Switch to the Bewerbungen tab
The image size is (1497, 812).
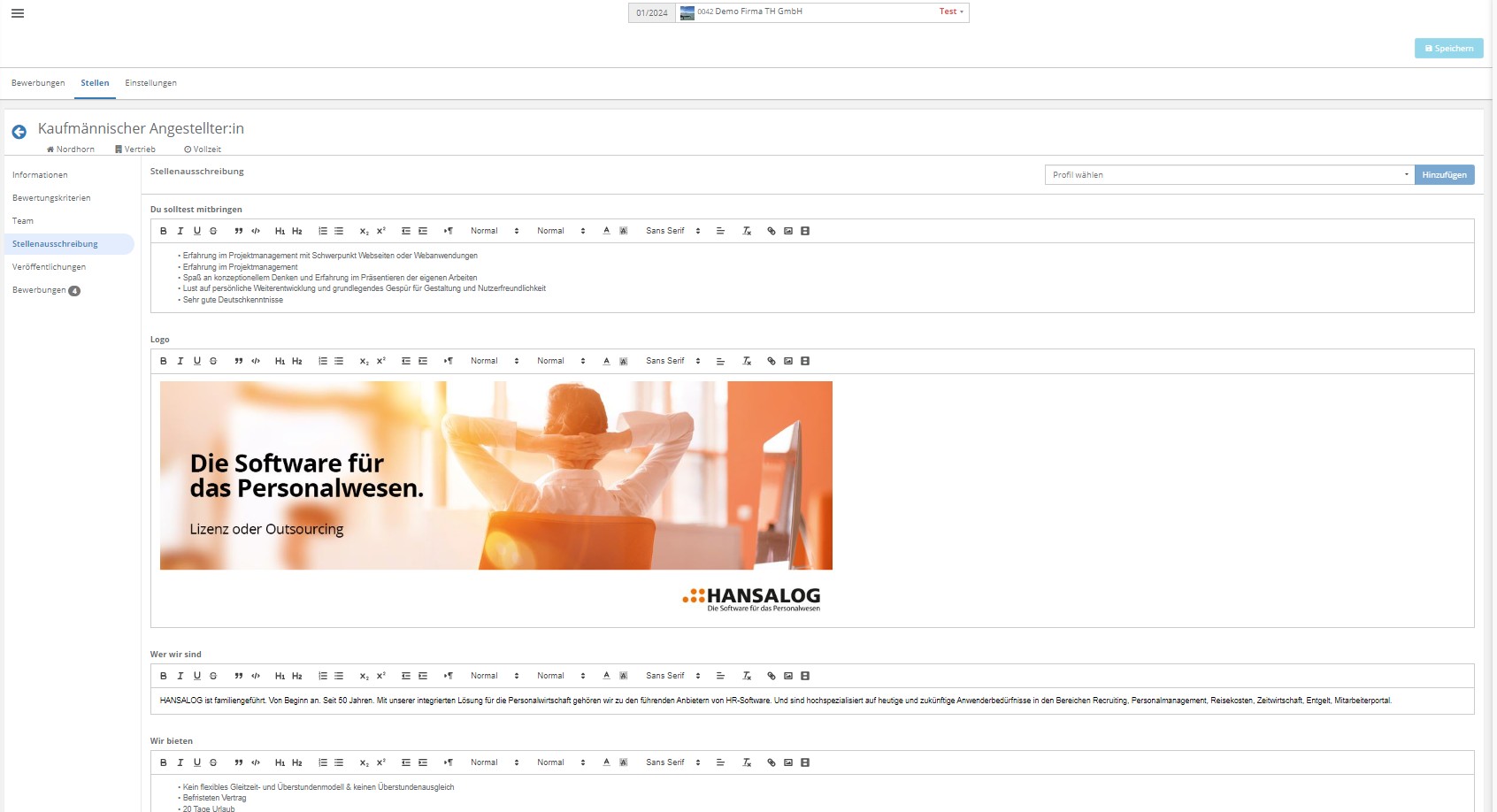point(38,83)
